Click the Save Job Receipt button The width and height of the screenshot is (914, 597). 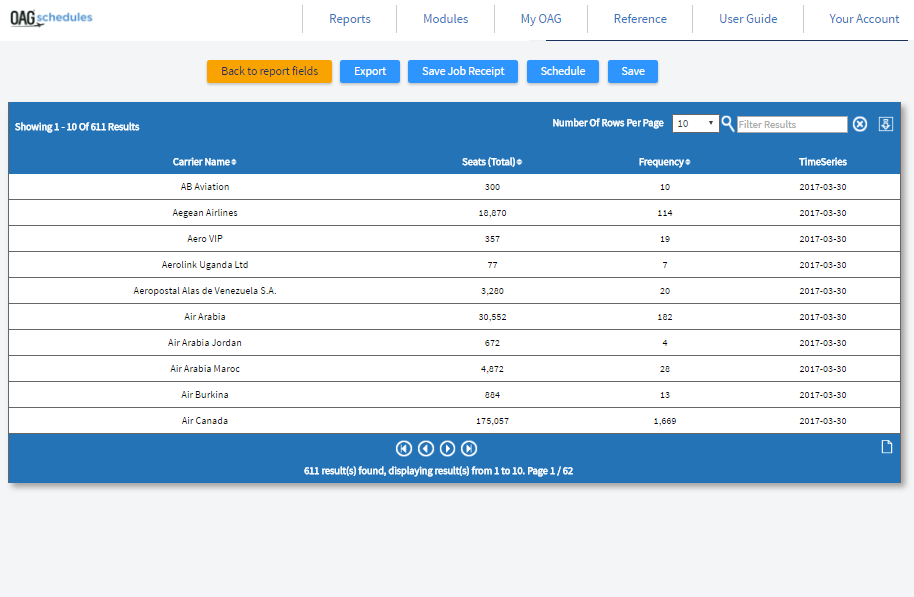point(463,71)
